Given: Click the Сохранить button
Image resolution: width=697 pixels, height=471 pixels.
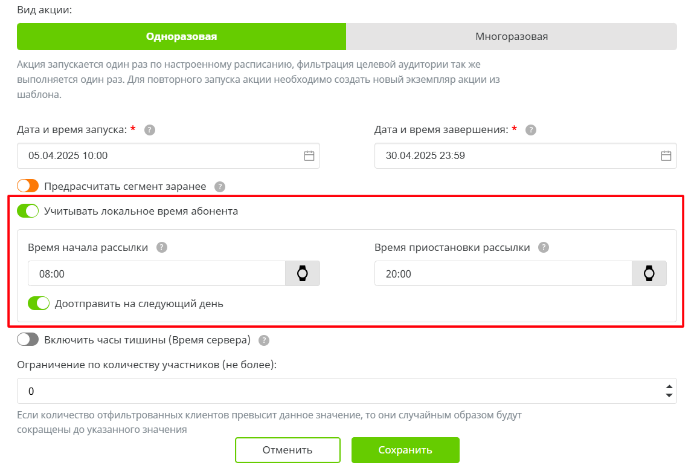Looking at the screenshot, I should pyautogui.click(x=405, y=450).
